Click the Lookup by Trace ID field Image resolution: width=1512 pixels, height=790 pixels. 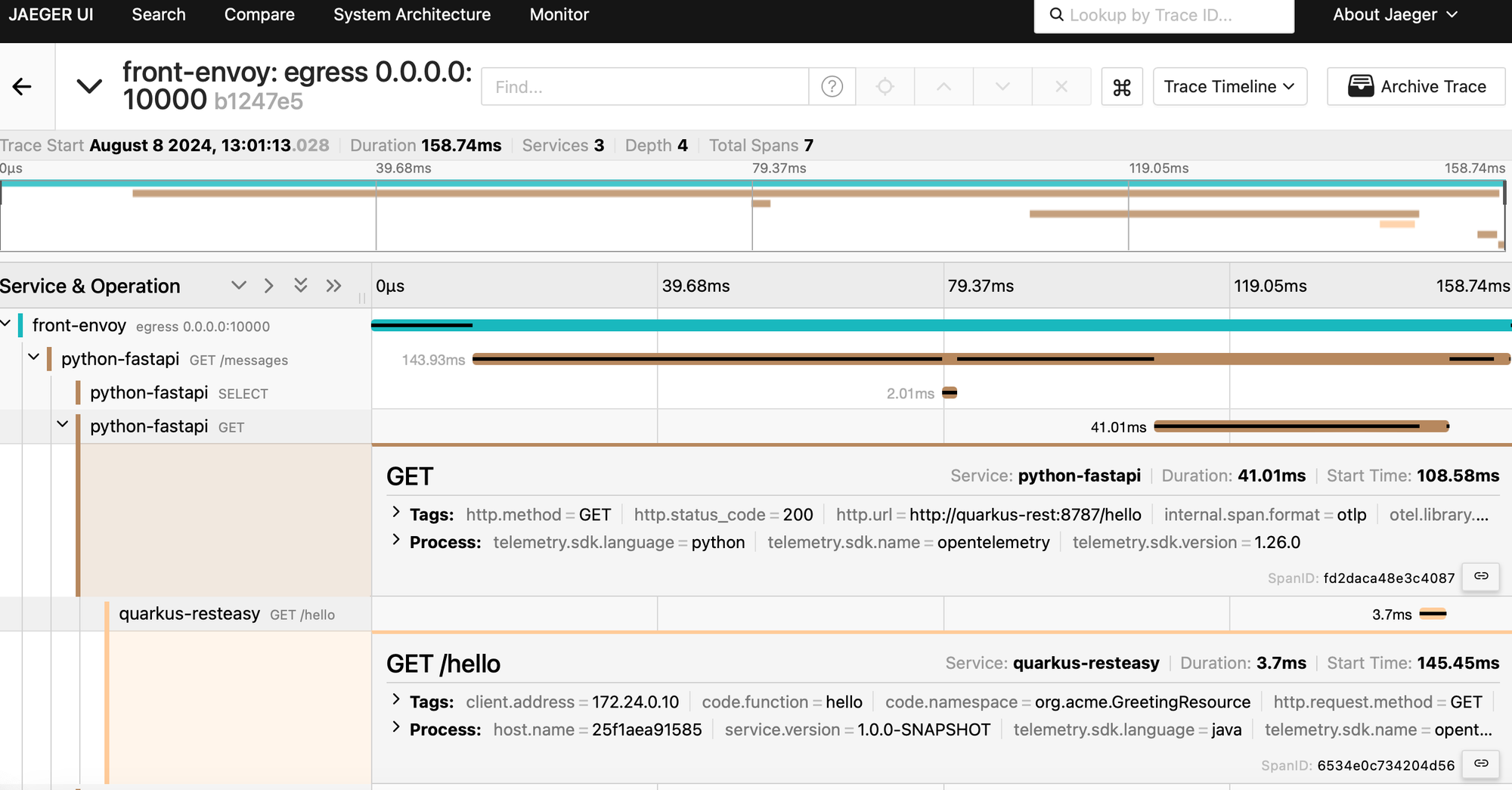(x=1164, y=15)
